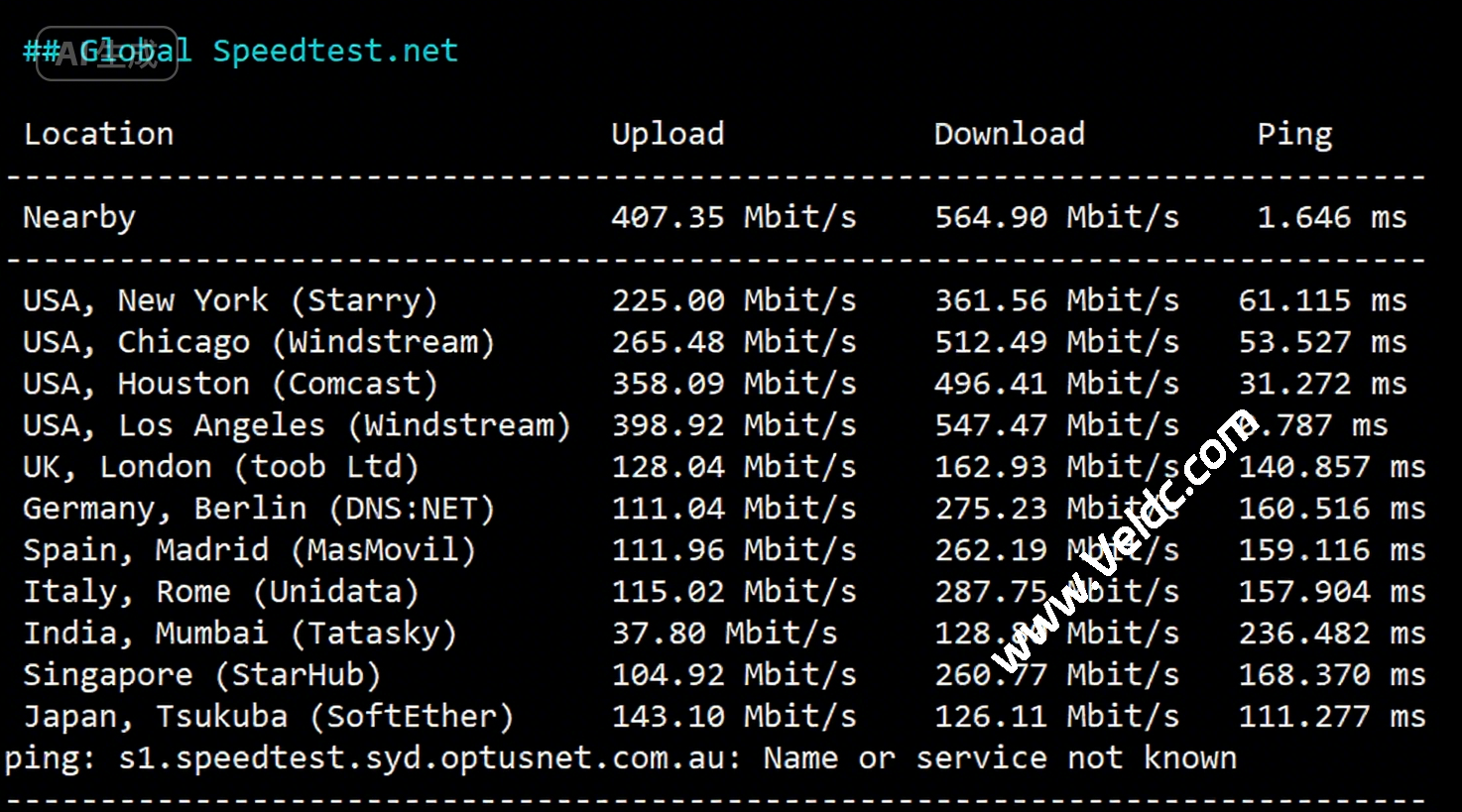Click the AI generated badge
Screen dimensions: 1462x812
tap(107, 54)
